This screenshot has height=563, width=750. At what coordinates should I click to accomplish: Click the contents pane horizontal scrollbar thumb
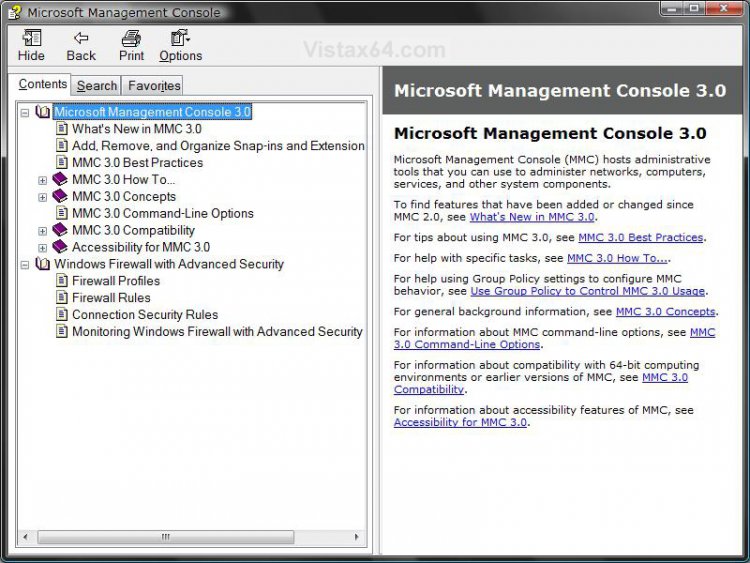tap(165, 537)
